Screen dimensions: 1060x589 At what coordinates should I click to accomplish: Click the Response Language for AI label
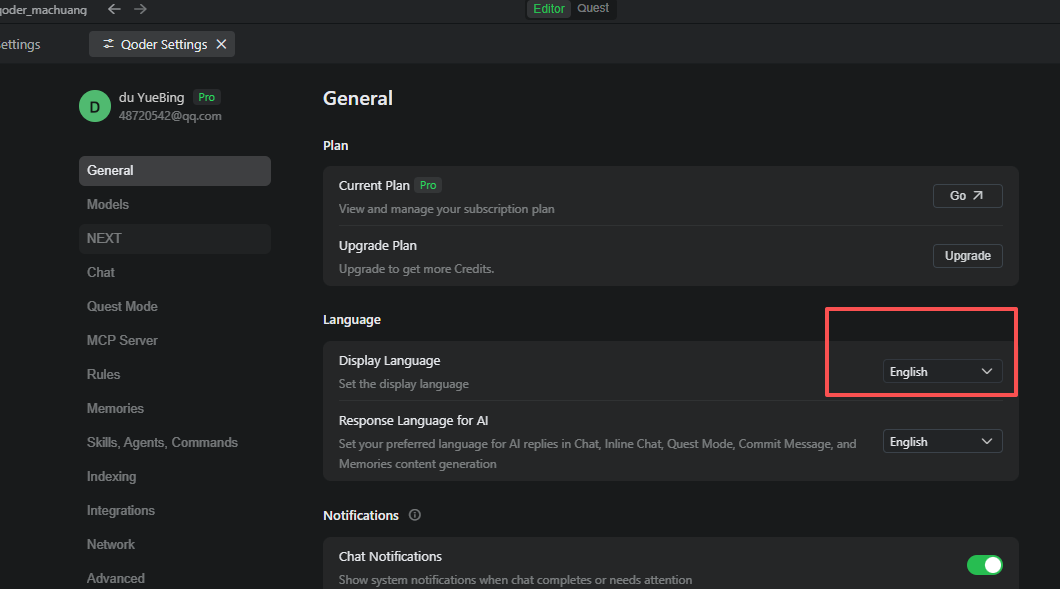click(413, 421)
